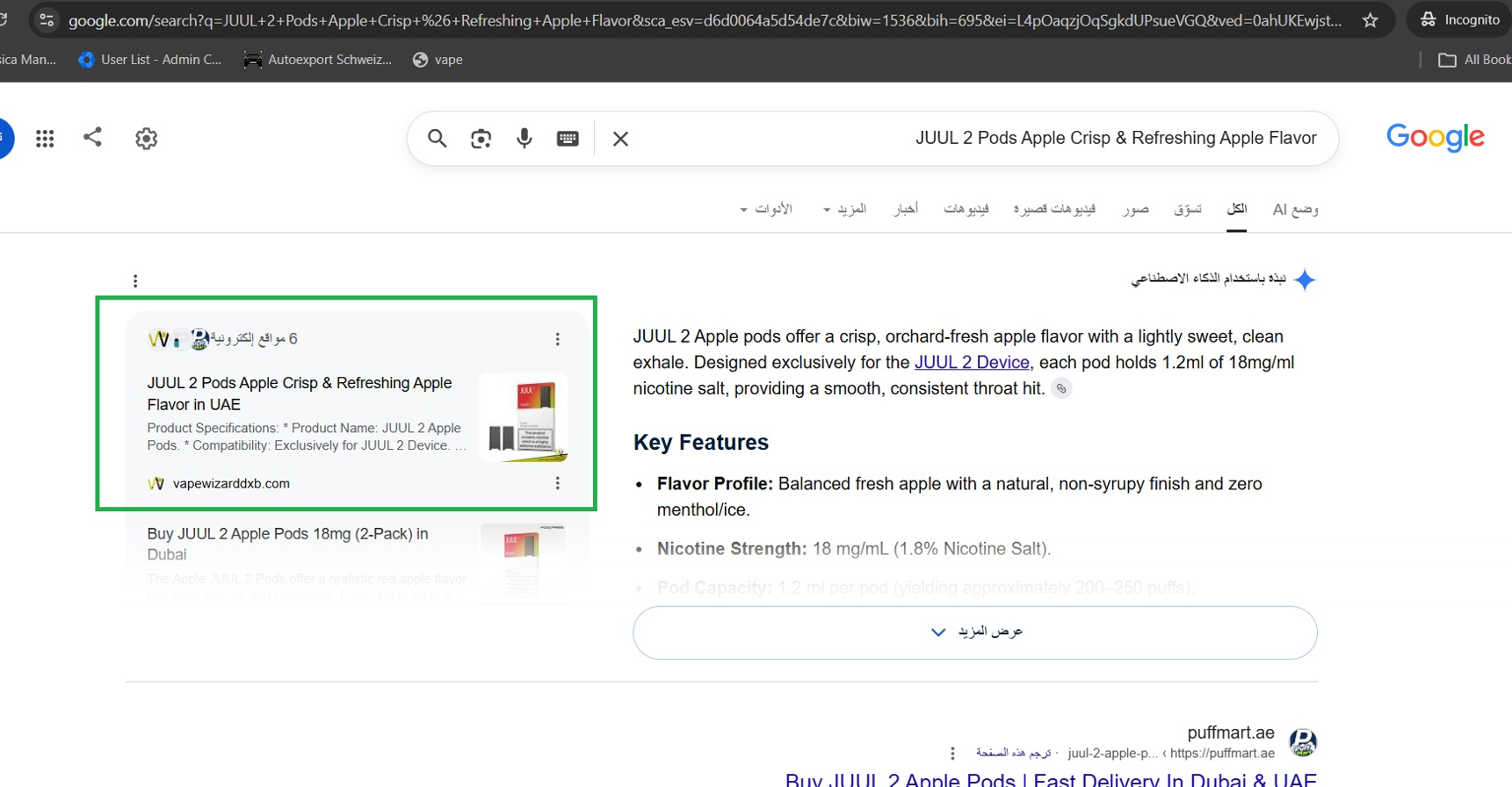
Task: Expand the المزيد more dropdown
Action: click(x=844, y=209)
